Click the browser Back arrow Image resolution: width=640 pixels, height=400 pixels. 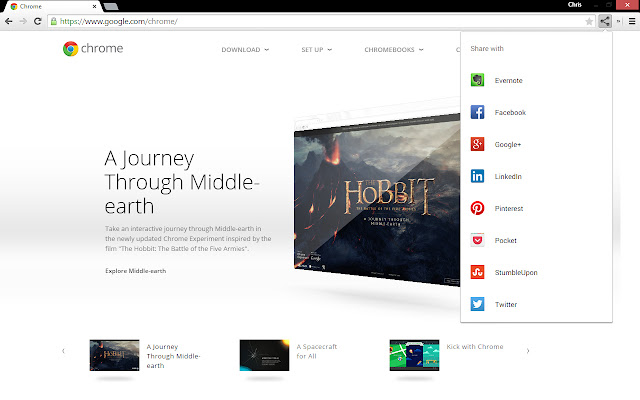pyautogui.click(x=9, y=21)
